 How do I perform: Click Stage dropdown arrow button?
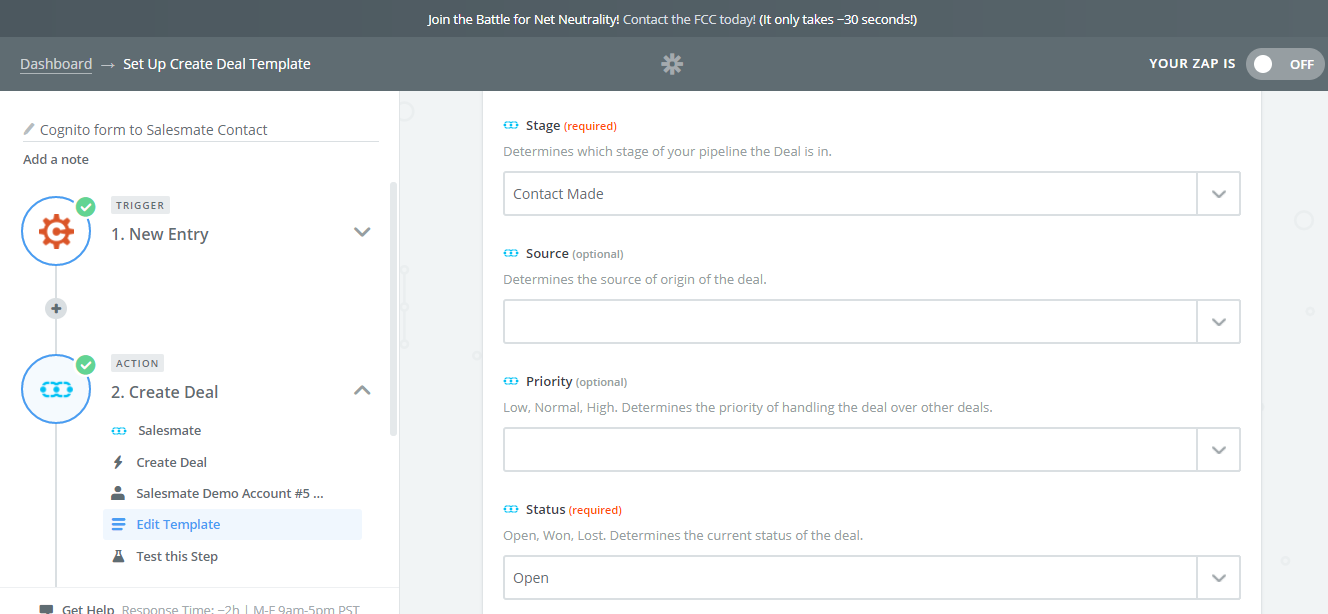1219,194
